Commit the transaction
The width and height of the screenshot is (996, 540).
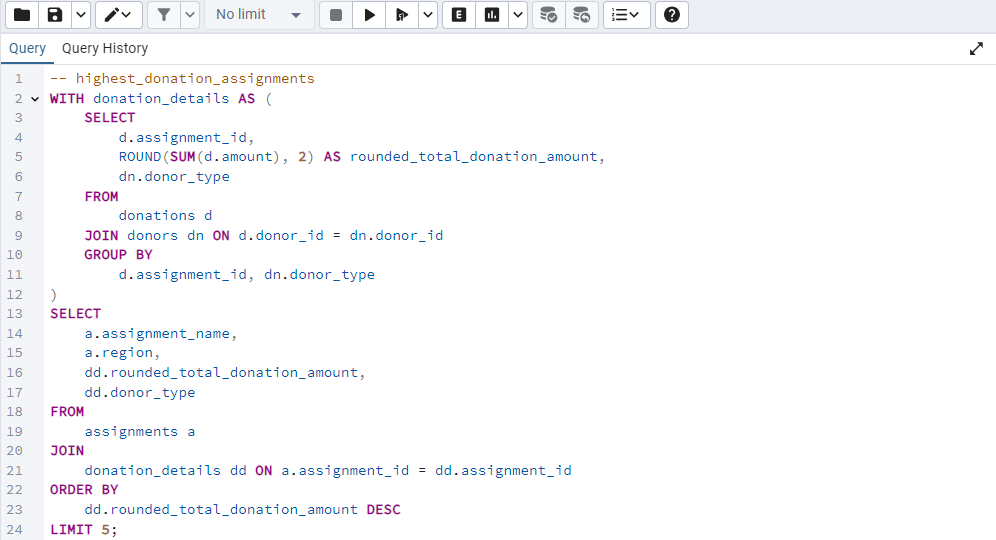[549, 15]
